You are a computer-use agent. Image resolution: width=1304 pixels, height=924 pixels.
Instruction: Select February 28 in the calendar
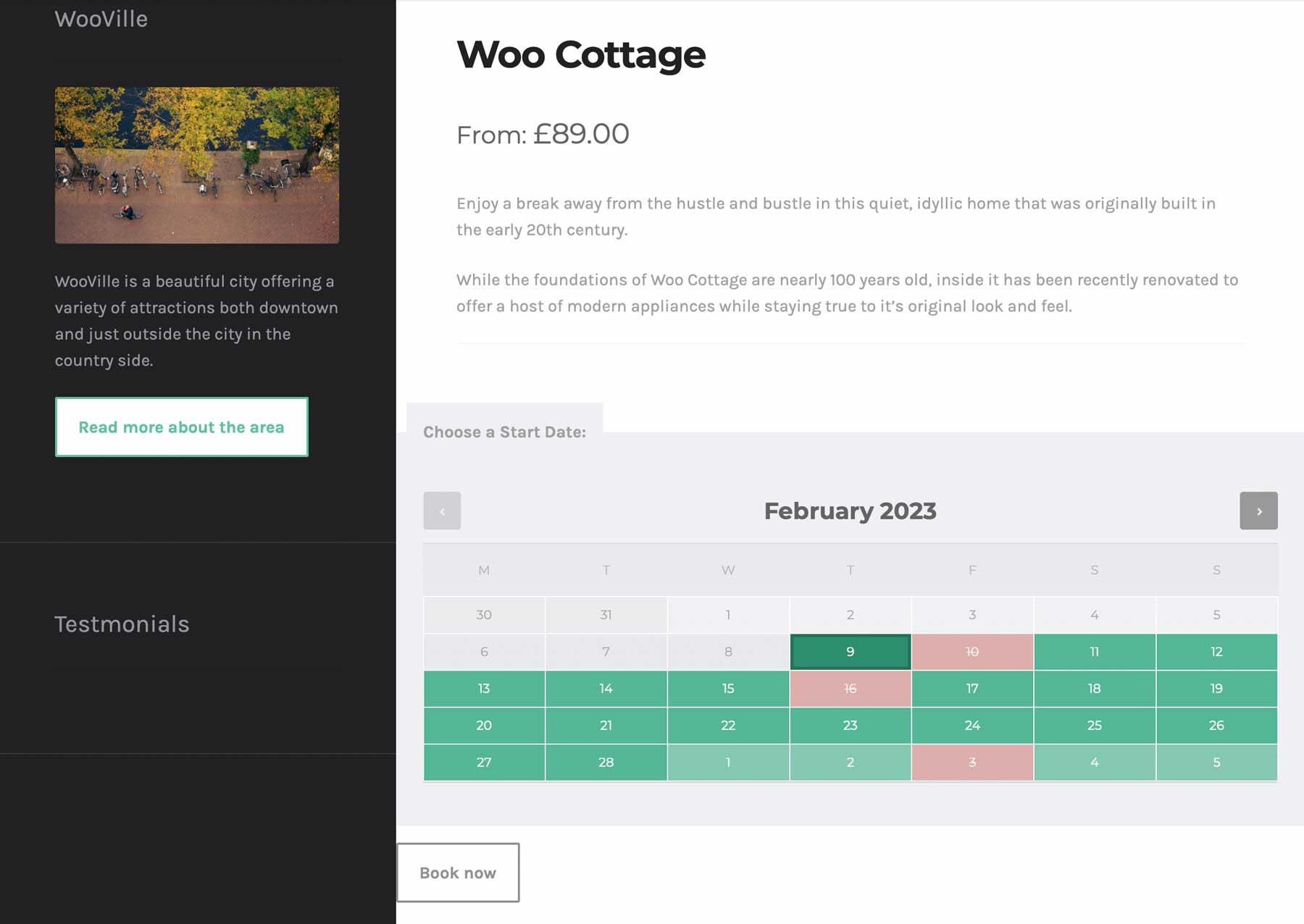coord(606,762)
